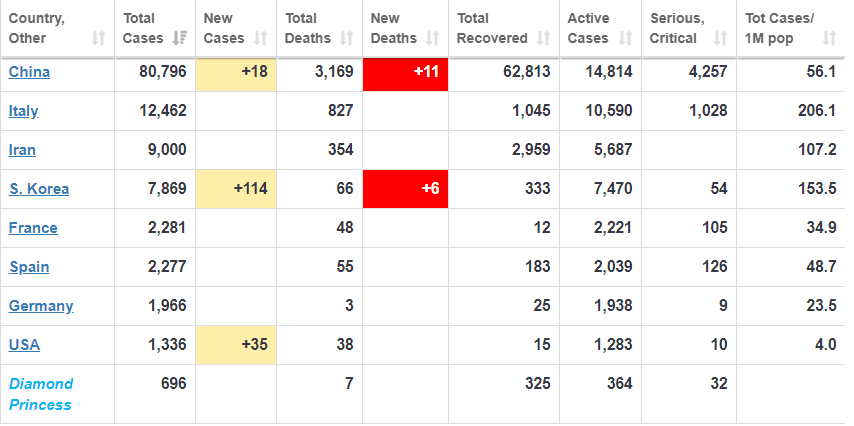Select Italy's total deaths value 827

click(341, 111)
